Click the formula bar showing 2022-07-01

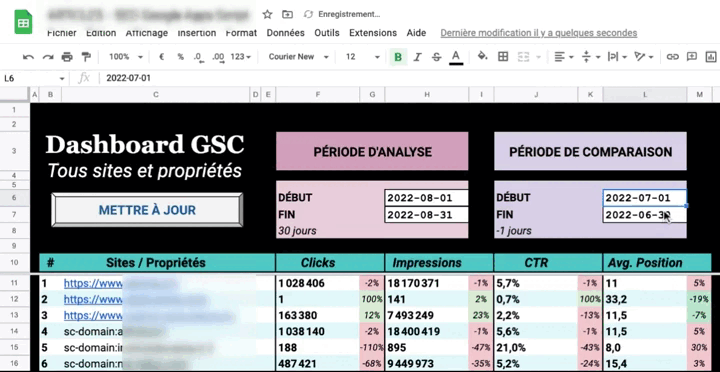[x=409, y=79]
